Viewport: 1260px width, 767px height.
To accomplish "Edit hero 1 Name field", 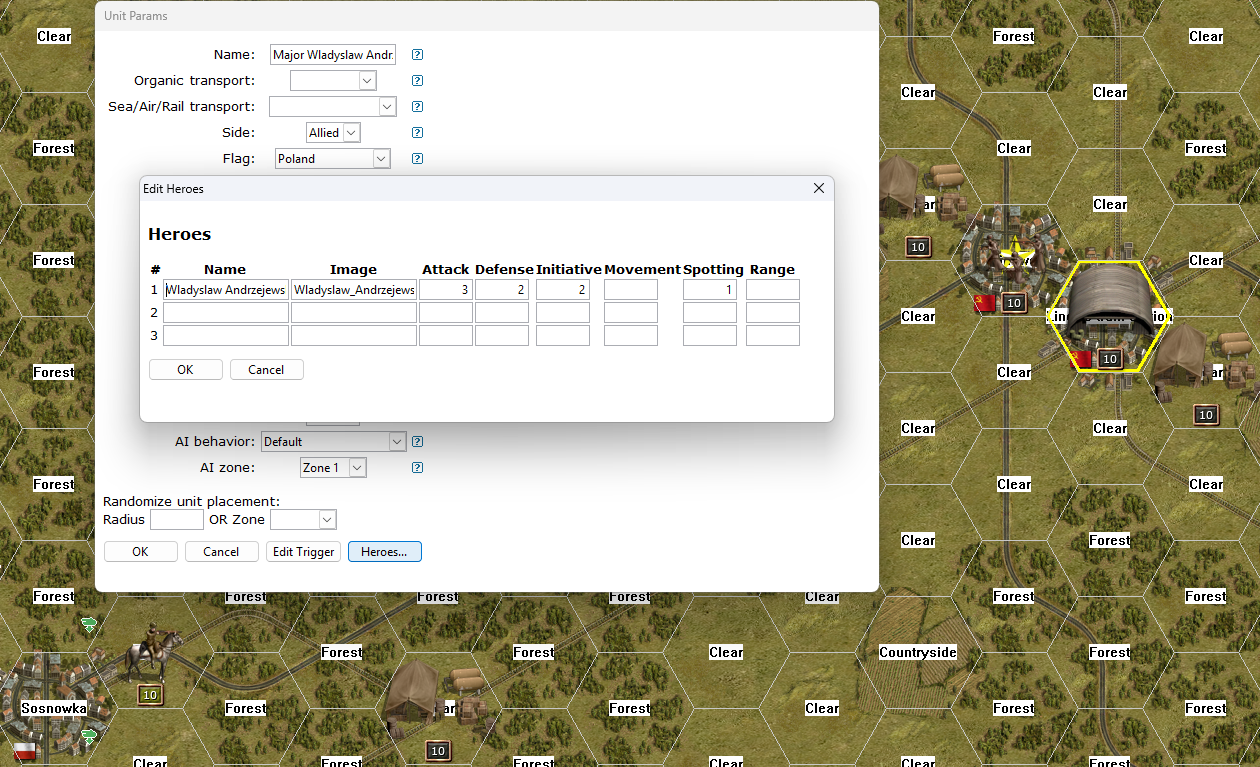I will tap(226, 290).
